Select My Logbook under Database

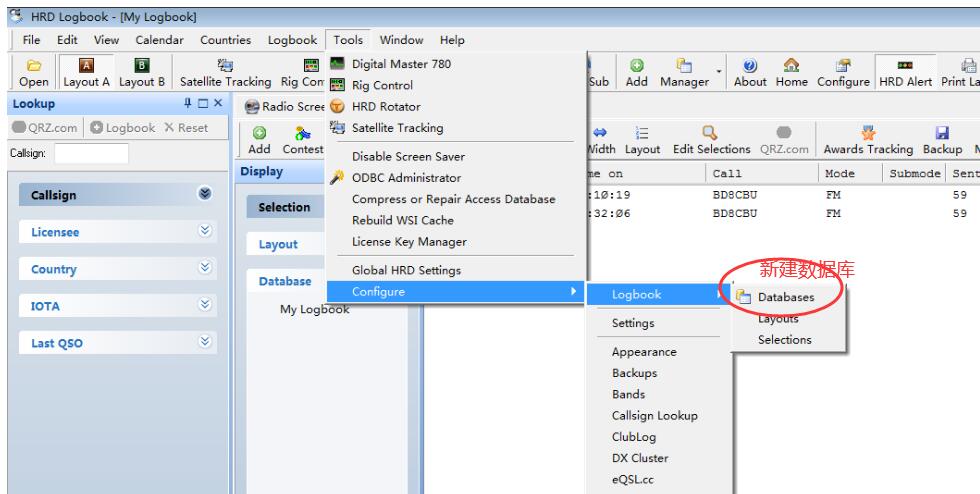coord(315,309)
